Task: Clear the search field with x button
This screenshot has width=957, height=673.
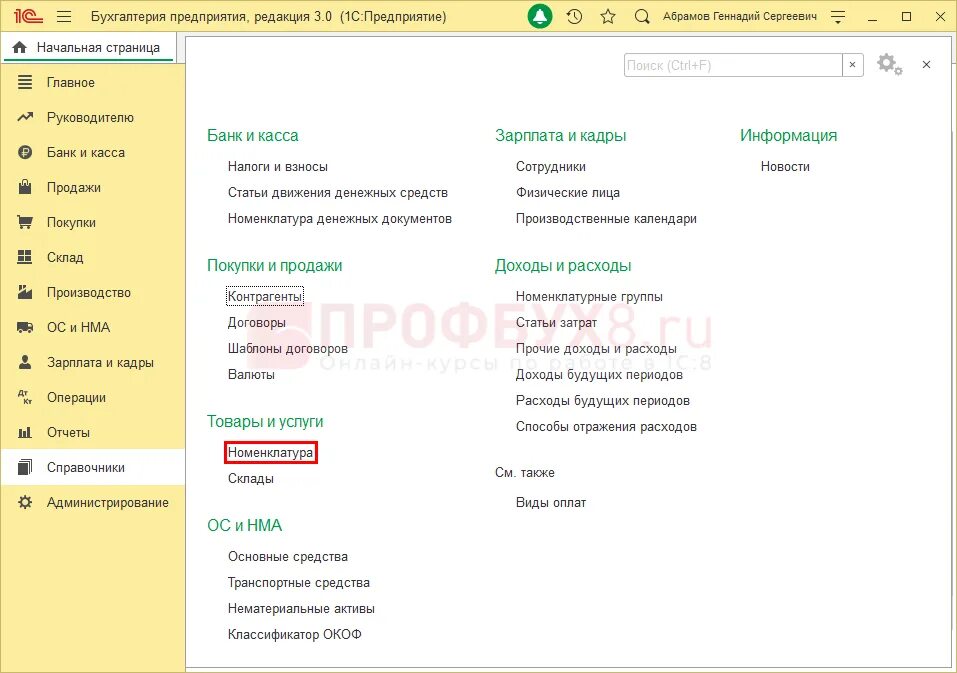Action: tap(853, 65)
